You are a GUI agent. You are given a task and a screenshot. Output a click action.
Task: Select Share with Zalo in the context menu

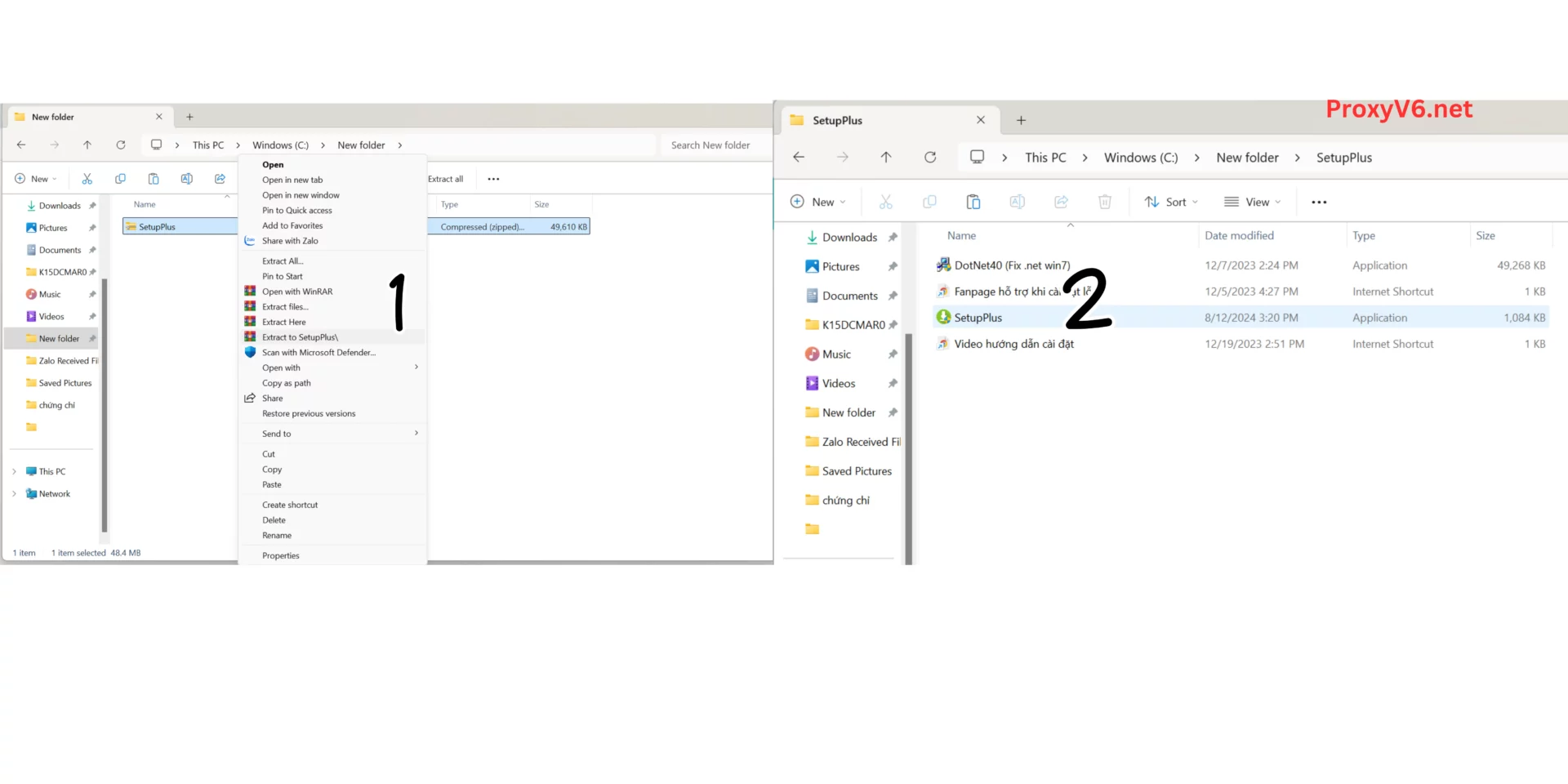[x=332, y=241]
